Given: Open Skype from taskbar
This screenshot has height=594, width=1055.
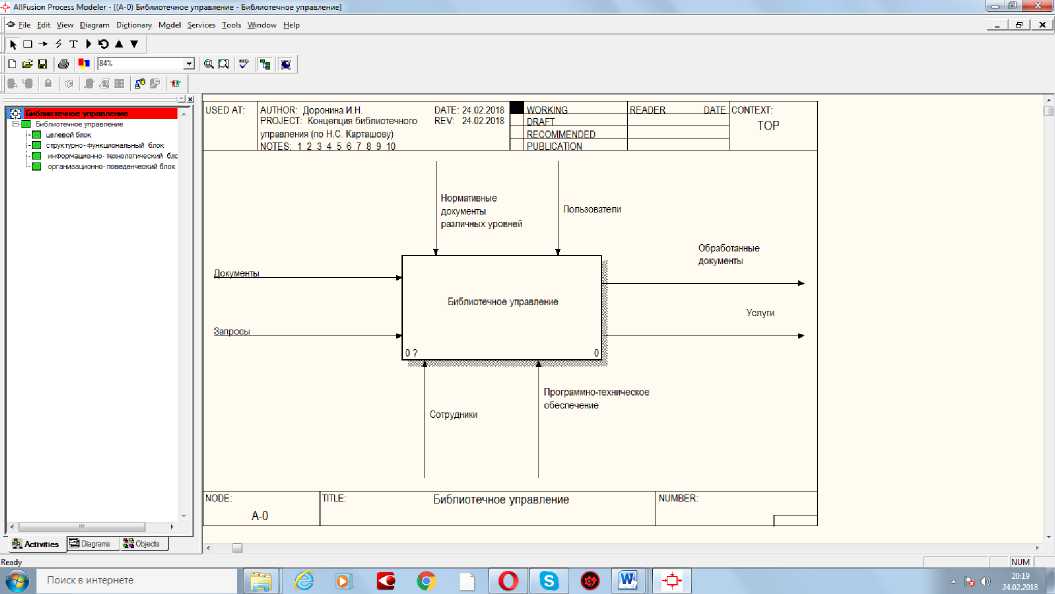Looking at the screenshot, I should click(x=549, y=581).
